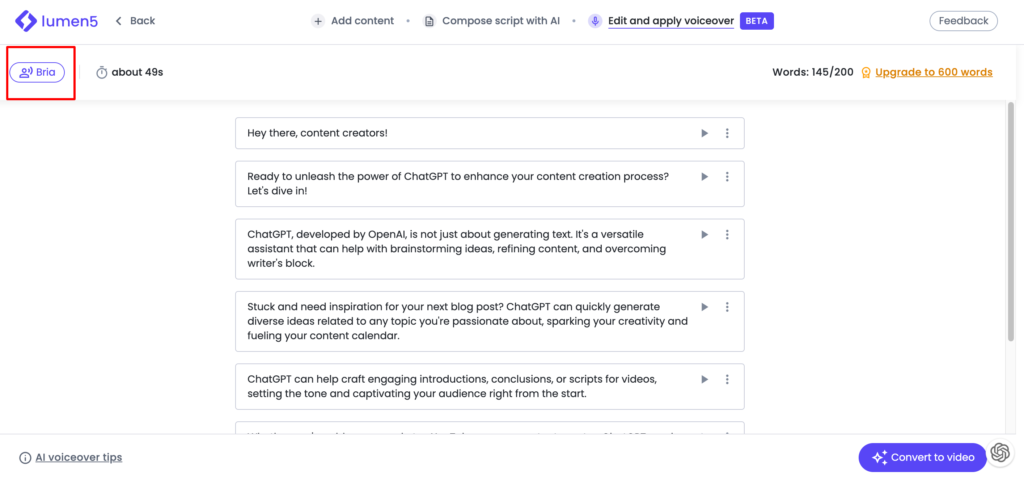
Task: Click the Back navigation button
Action: [135, 21]
